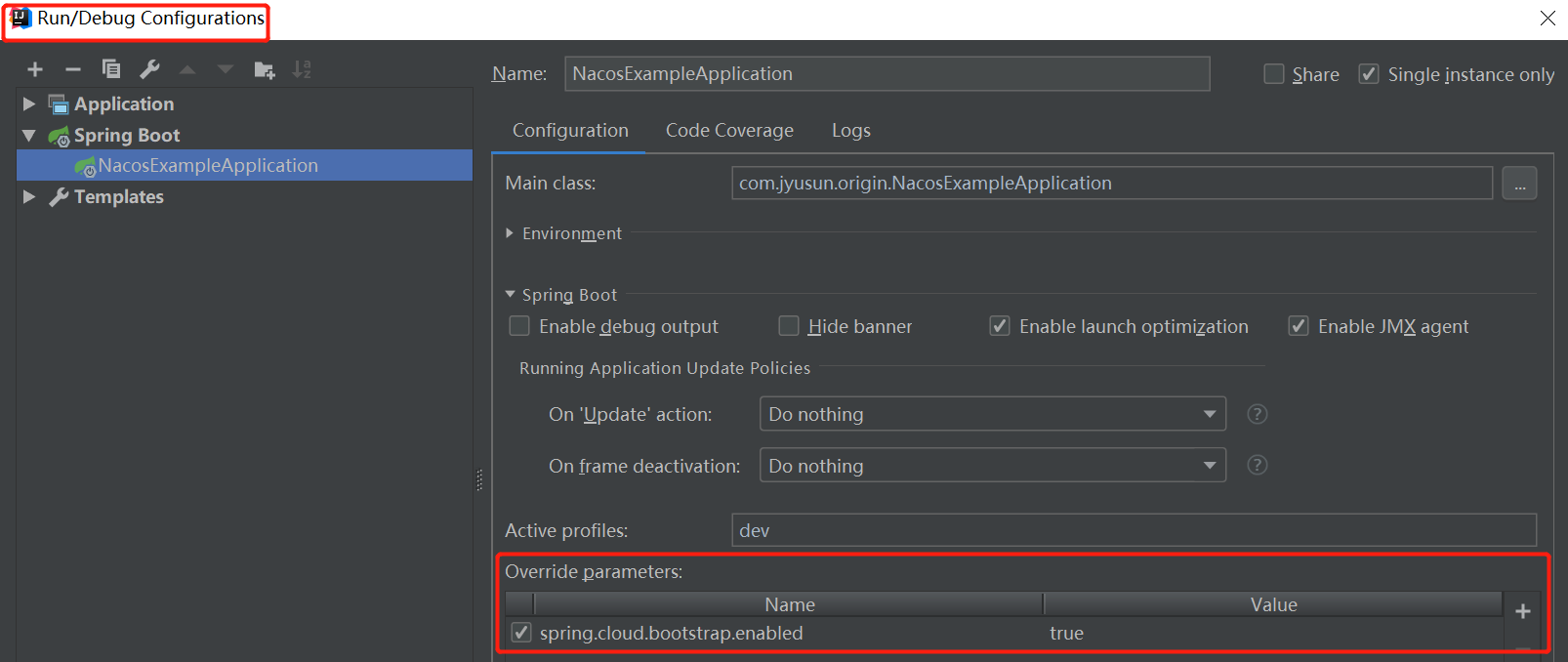Screen dimensions: 1568x662
Task: Click the panel splitter handle
Action: pos(479,479)
